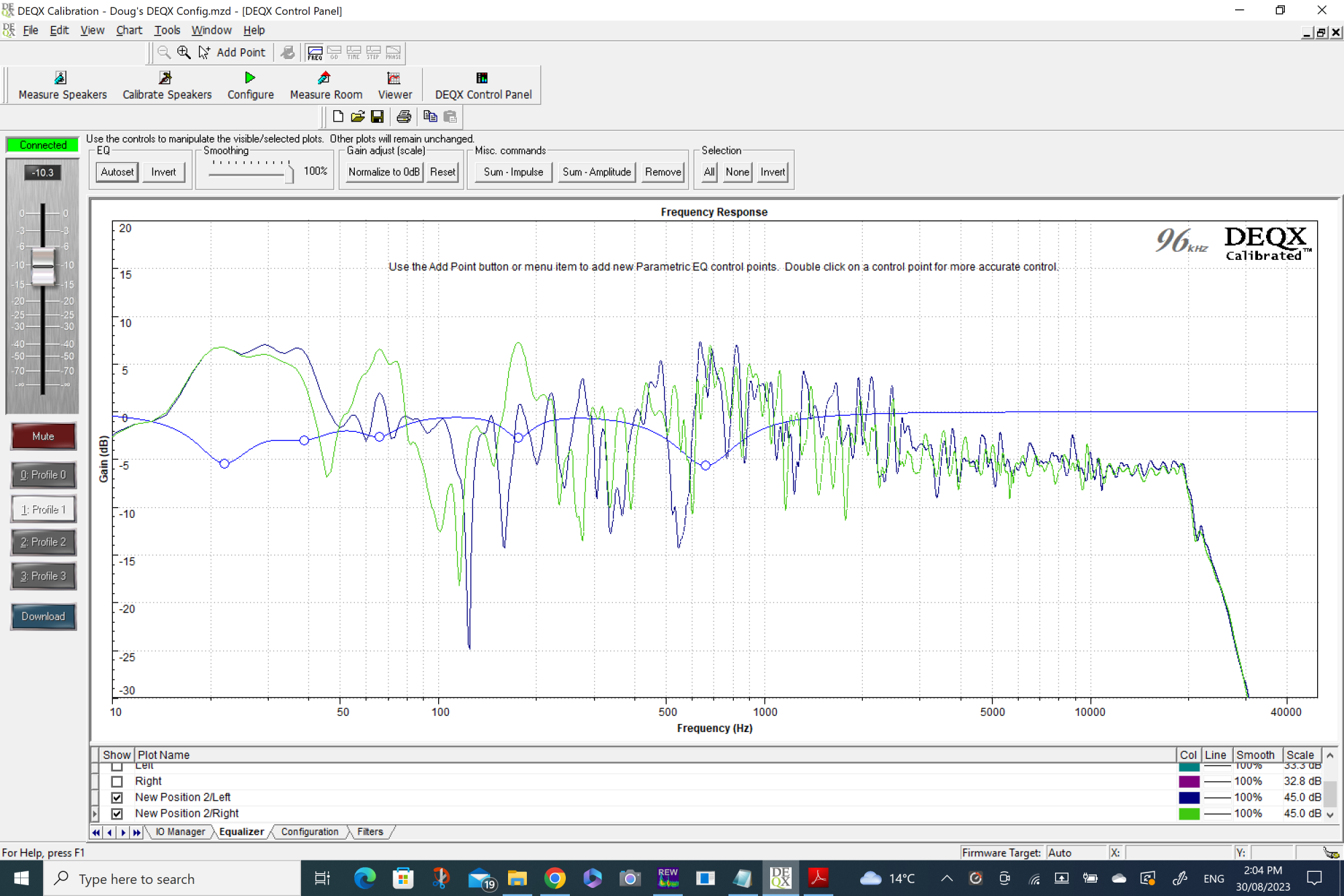1344x896 pixels.
Task: Open the View menu
Action: click(x=92, y=30)
